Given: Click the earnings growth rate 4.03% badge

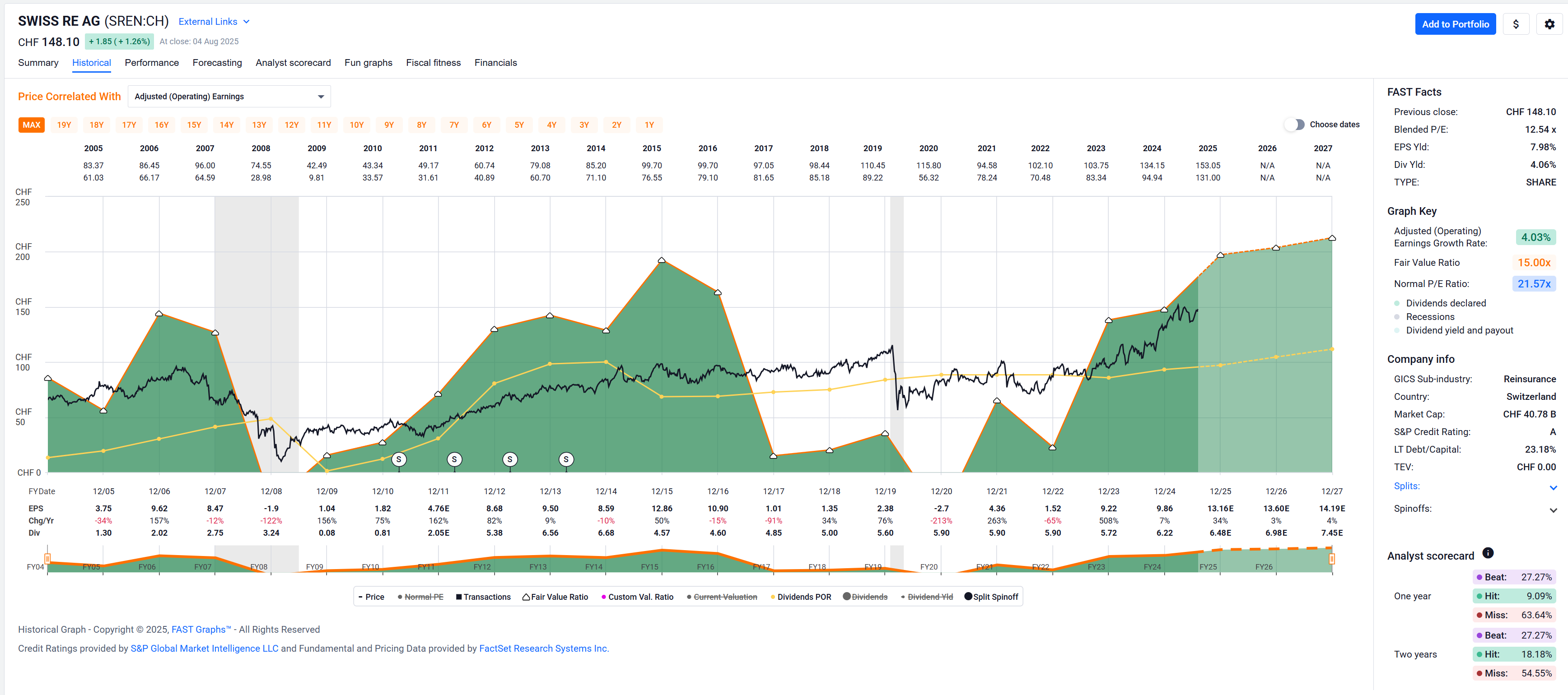Looking at the screenshot, I should (x=1536, y=237).
